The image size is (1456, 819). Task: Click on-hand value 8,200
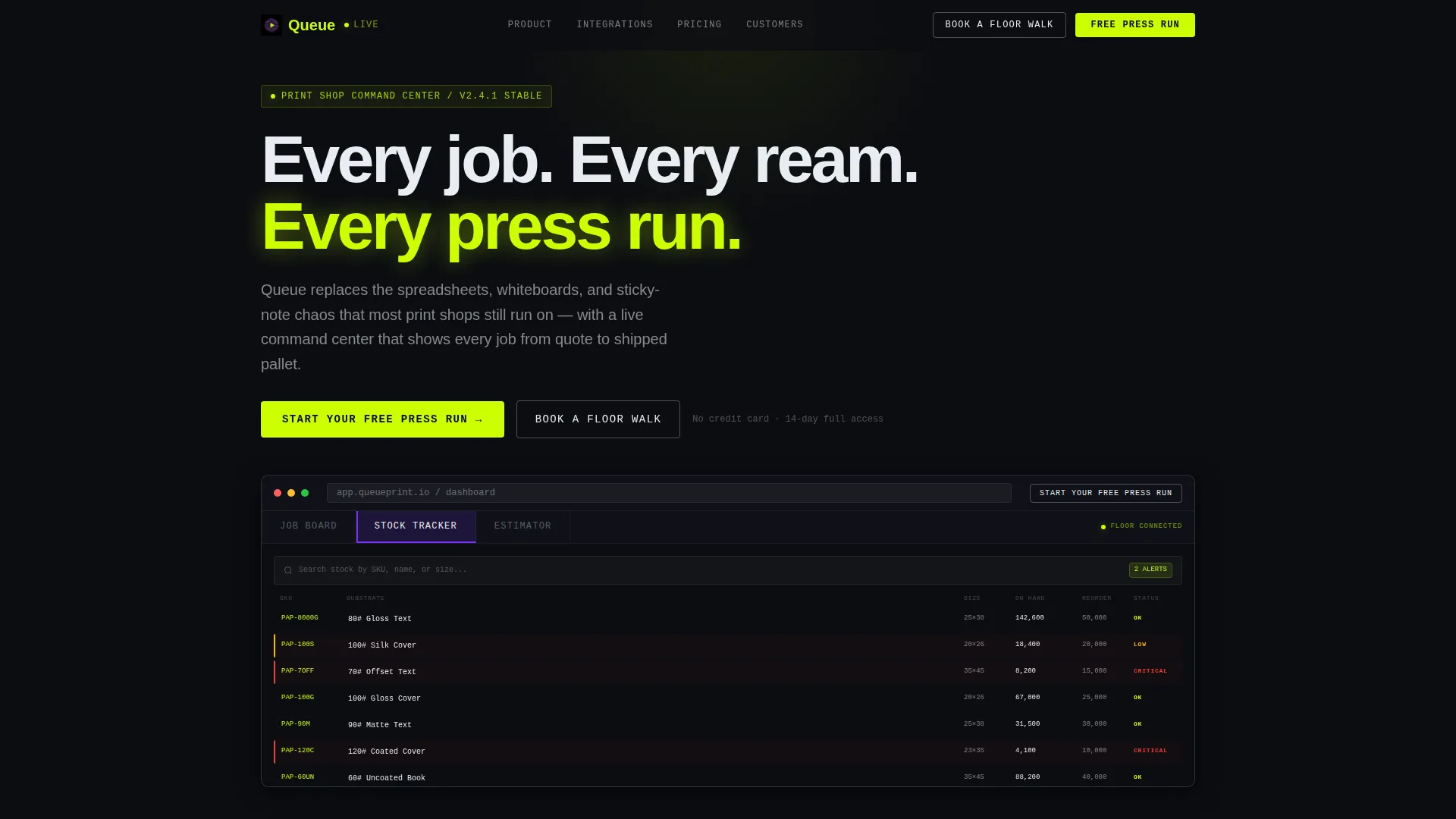click(x=1025, y=671)
